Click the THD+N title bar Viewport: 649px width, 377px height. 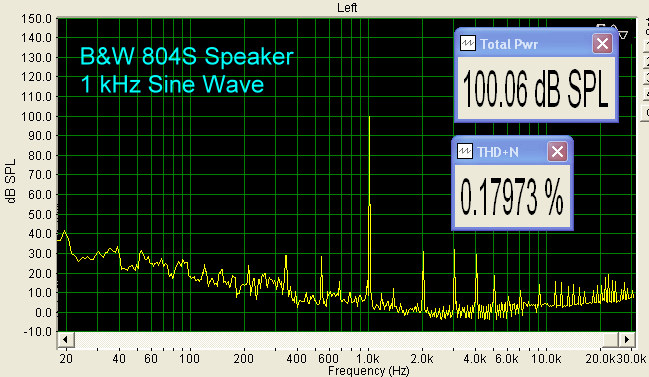pos(512,151)
